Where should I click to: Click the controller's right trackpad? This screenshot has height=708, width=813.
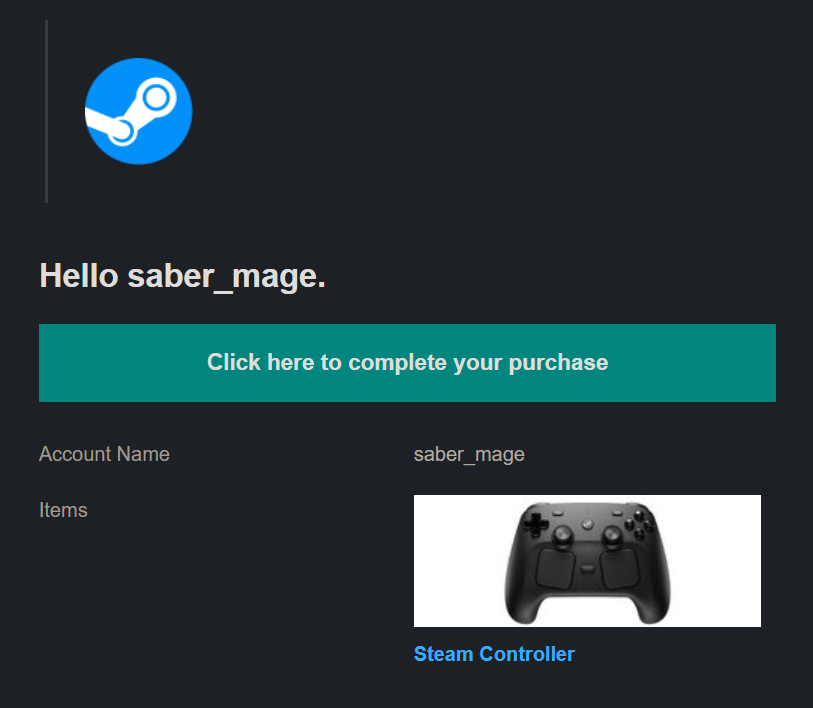tap(620, 568)
